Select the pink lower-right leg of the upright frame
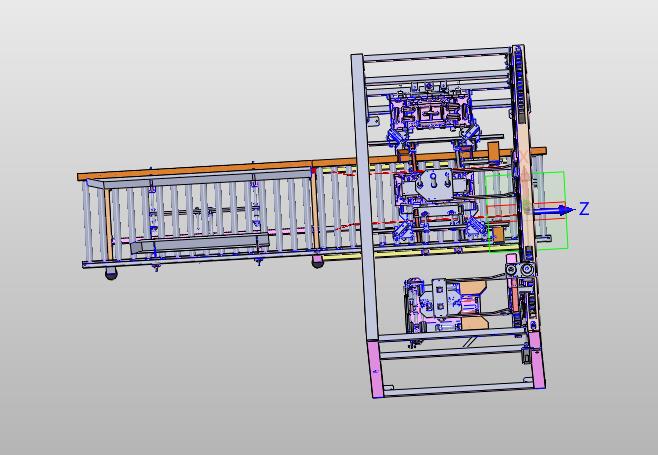The height and width of the screenshot is (455, 658). 537,360
